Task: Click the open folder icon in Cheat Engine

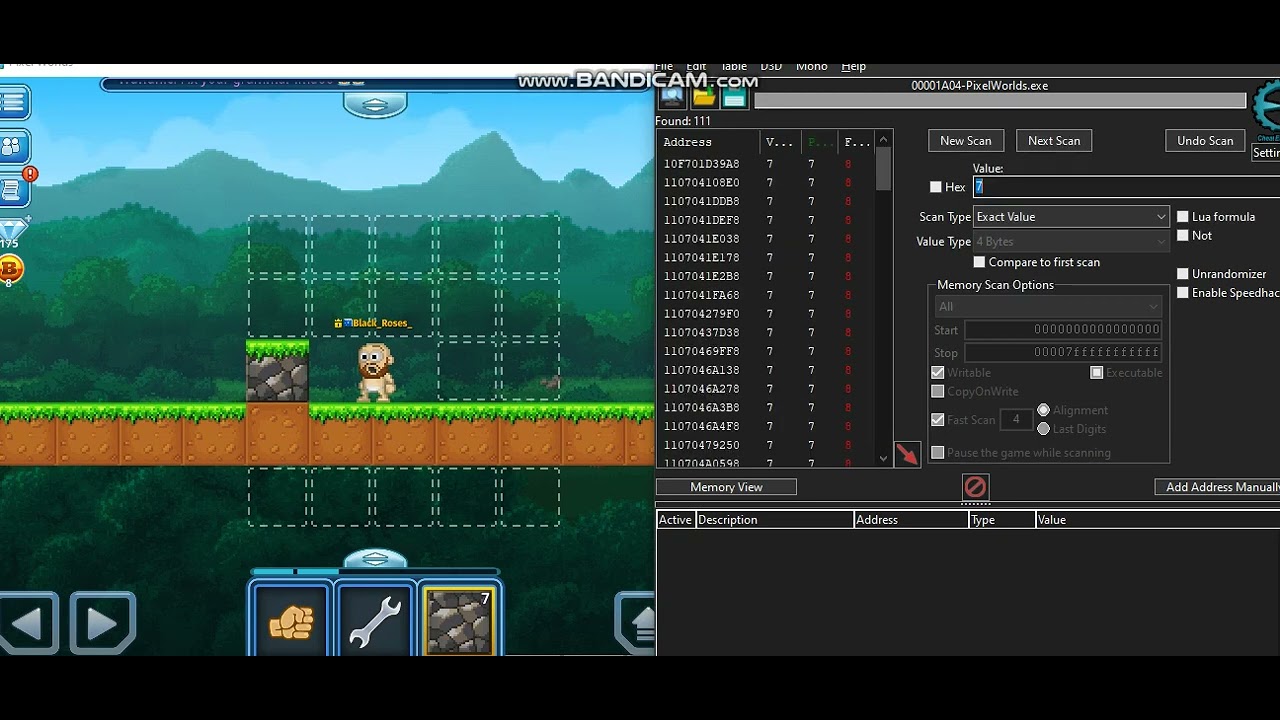Action: pos(704,96)
